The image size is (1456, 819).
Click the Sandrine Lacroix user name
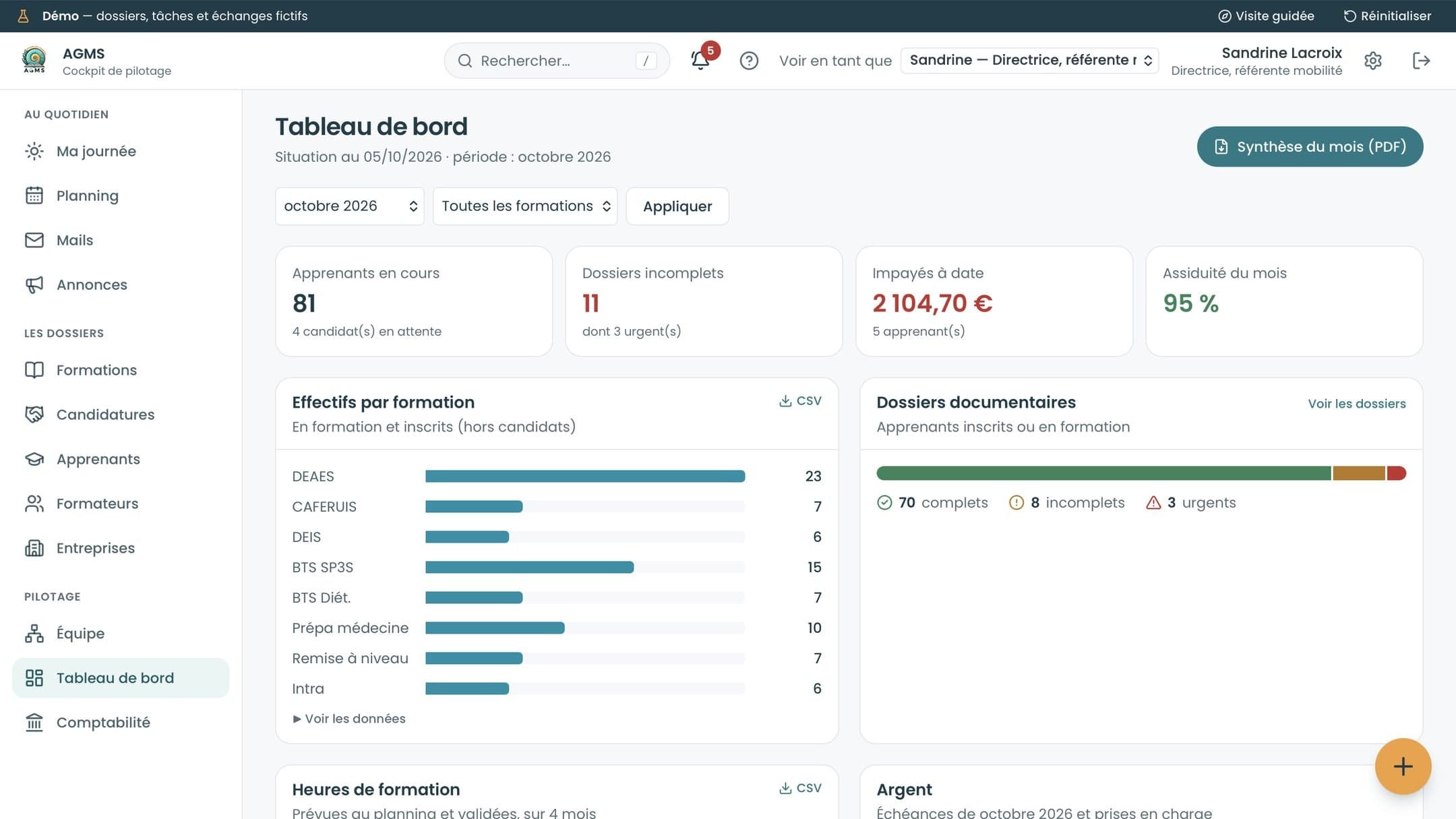point(1281,53)
